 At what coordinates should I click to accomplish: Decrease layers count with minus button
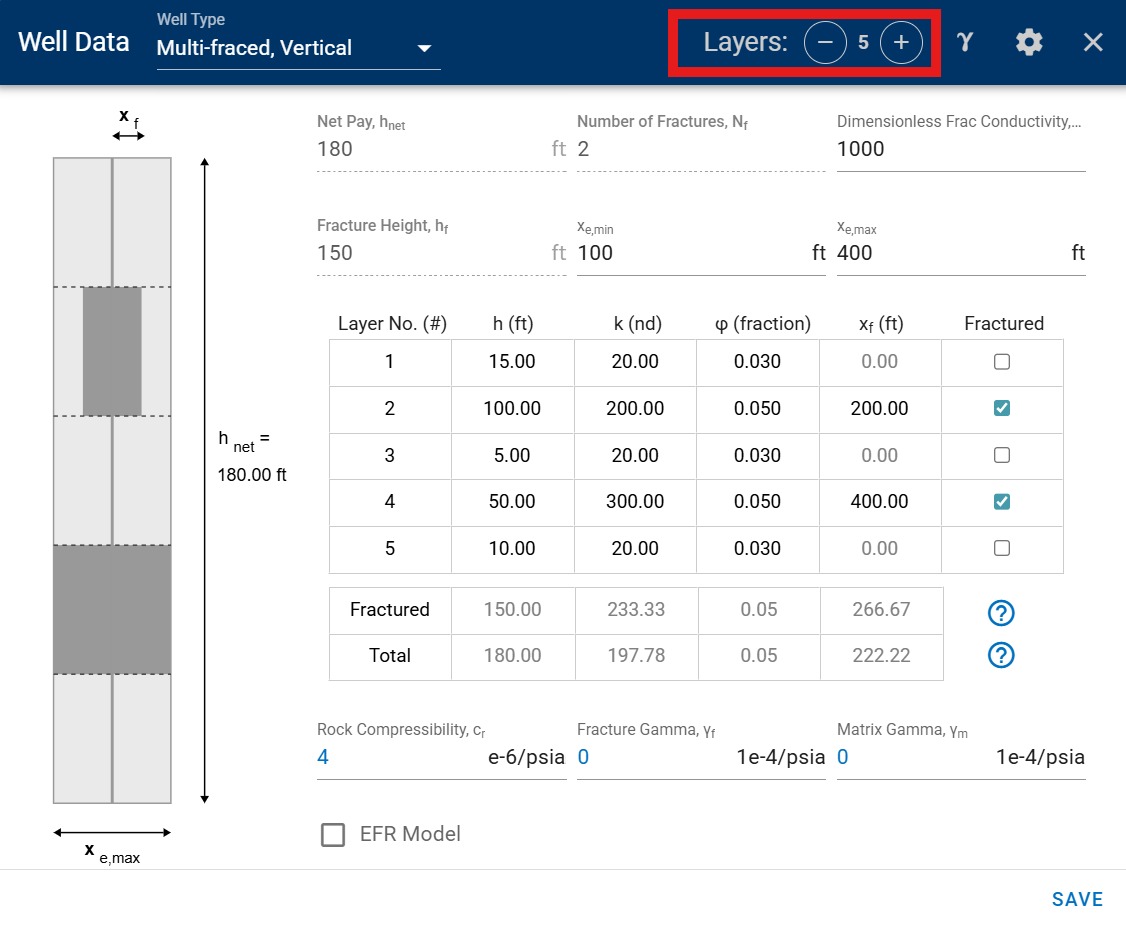(825, 43)
